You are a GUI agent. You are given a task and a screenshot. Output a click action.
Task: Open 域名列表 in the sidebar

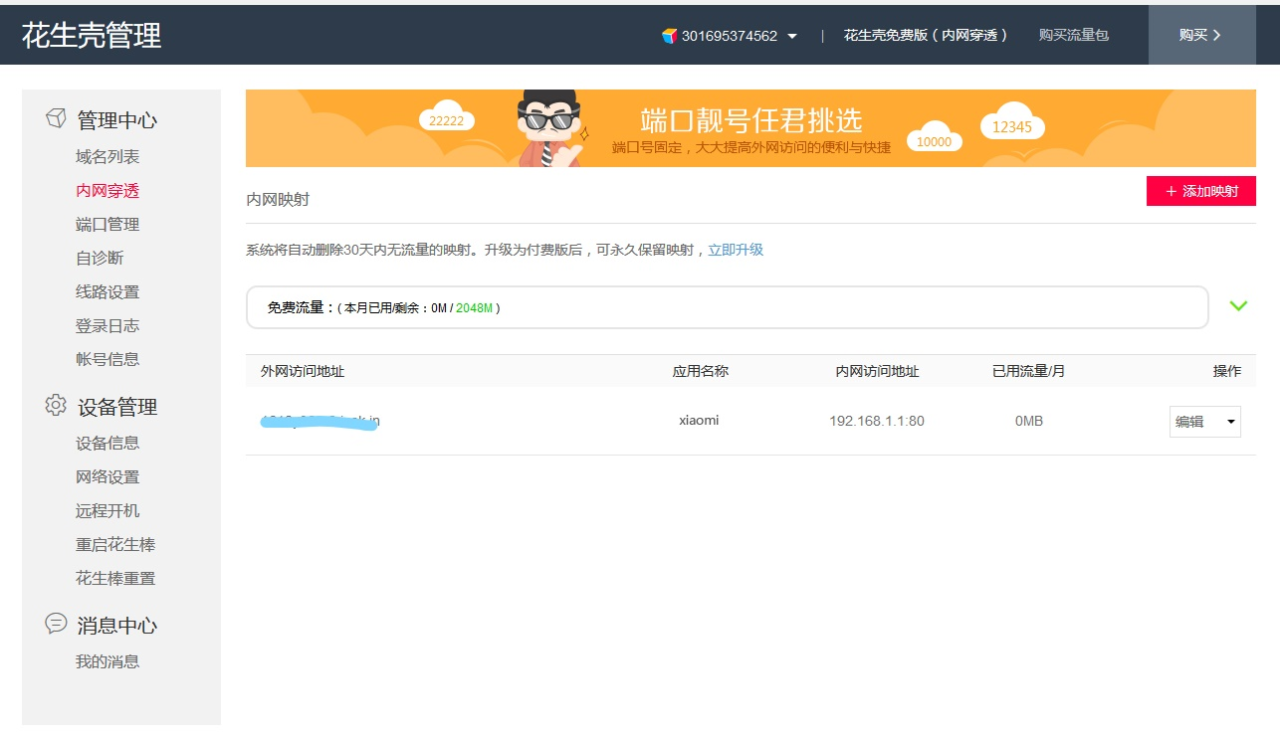(107, 156)
